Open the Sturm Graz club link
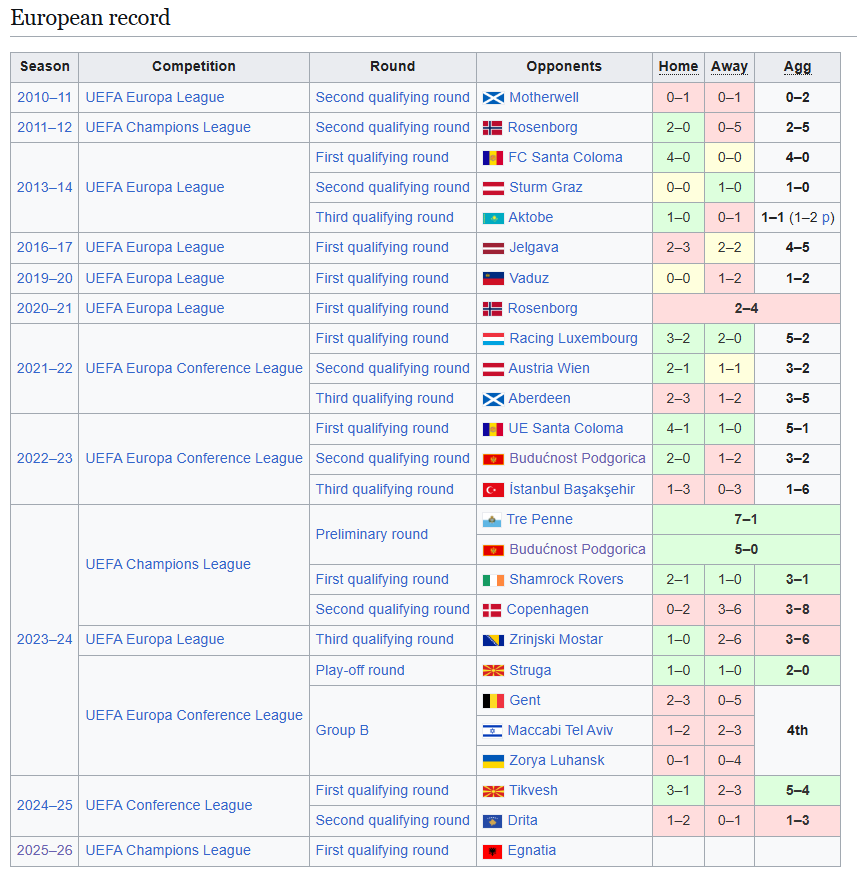Screen dimensions: 857x883 point(546,188)
